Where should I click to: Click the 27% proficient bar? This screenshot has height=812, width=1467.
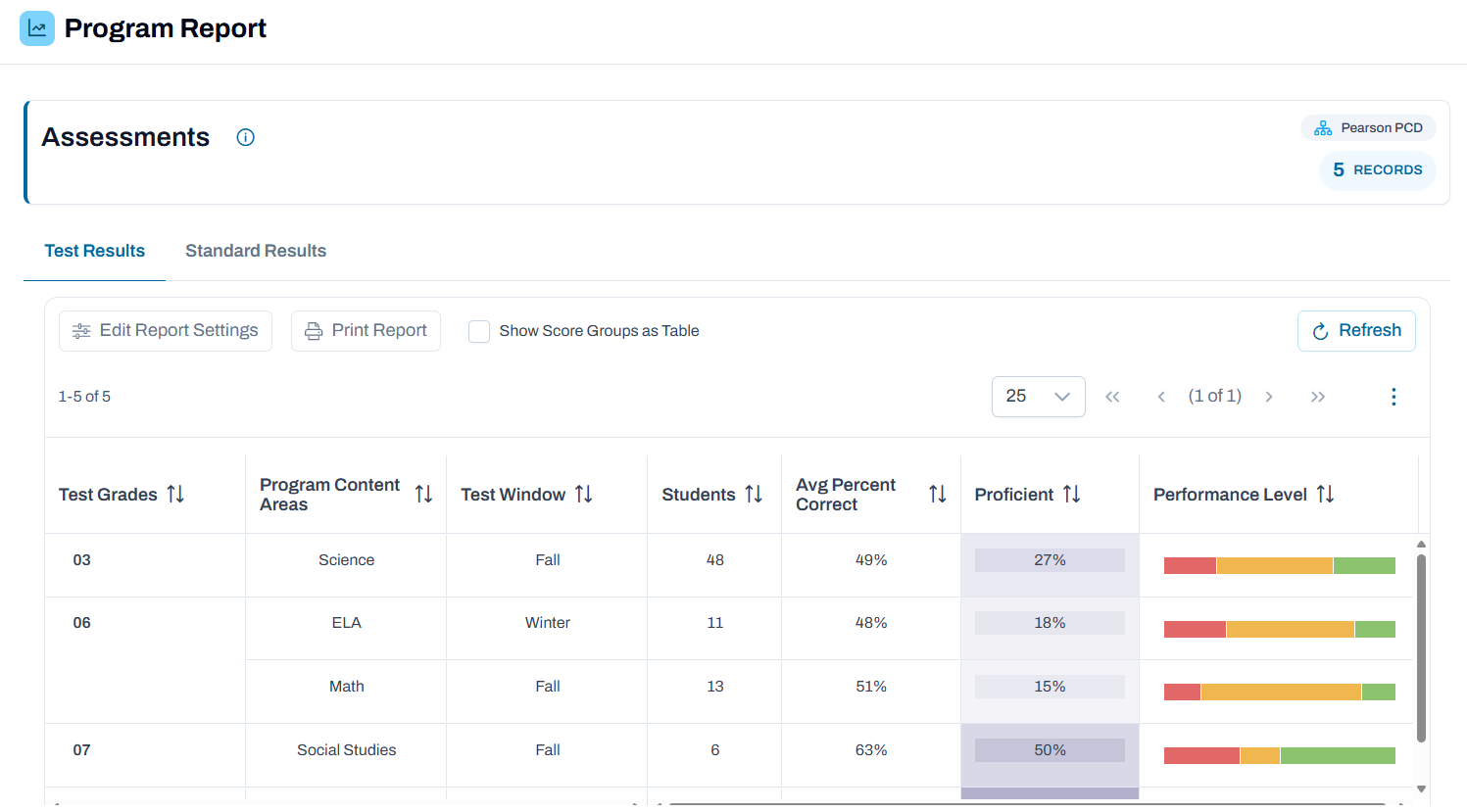click(1050, 560)
